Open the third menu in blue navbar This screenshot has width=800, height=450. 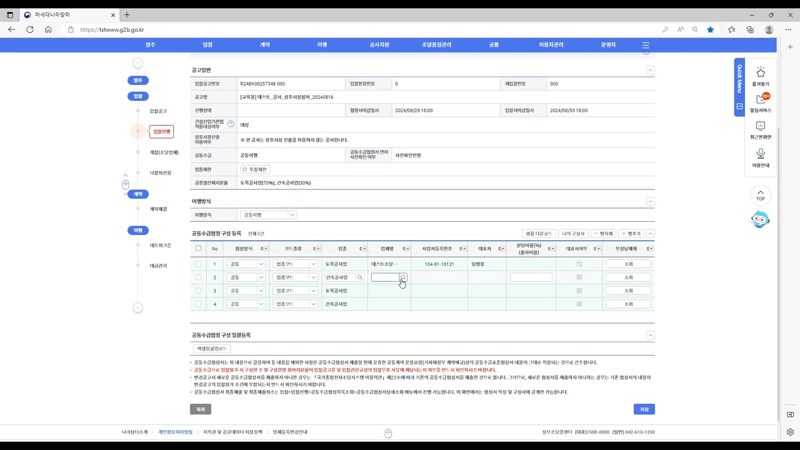(265, 45)
